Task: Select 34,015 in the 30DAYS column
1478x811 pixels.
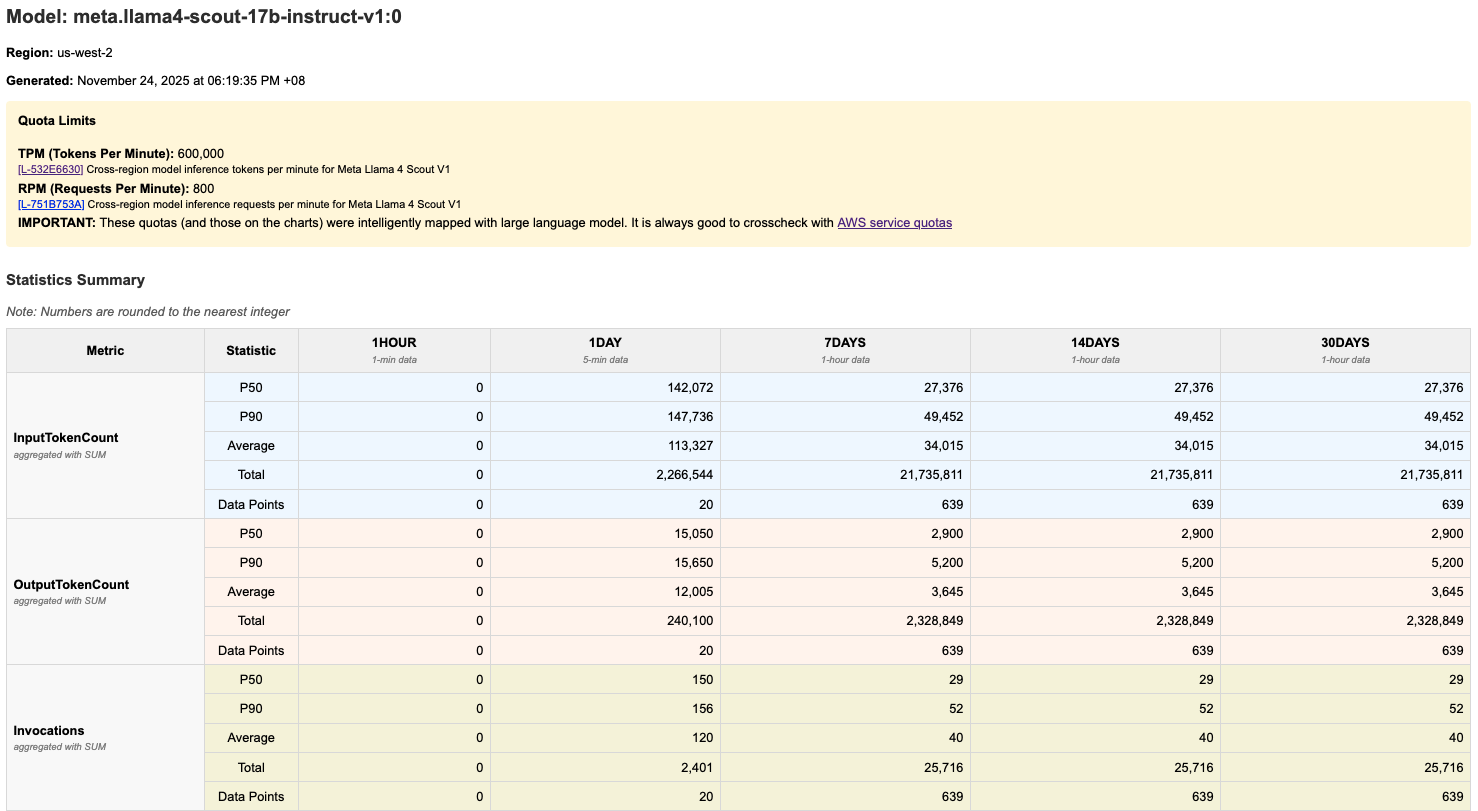Action: point(1444,446)
